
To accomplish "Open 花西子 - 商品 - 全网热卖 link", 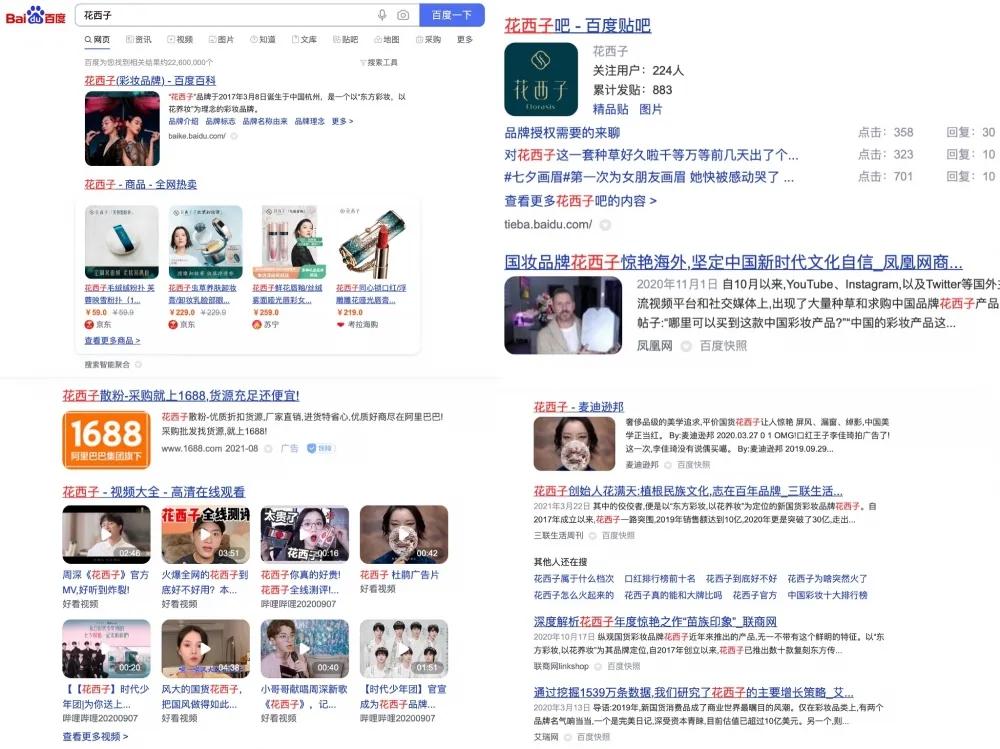I will [x=141, y=184].
